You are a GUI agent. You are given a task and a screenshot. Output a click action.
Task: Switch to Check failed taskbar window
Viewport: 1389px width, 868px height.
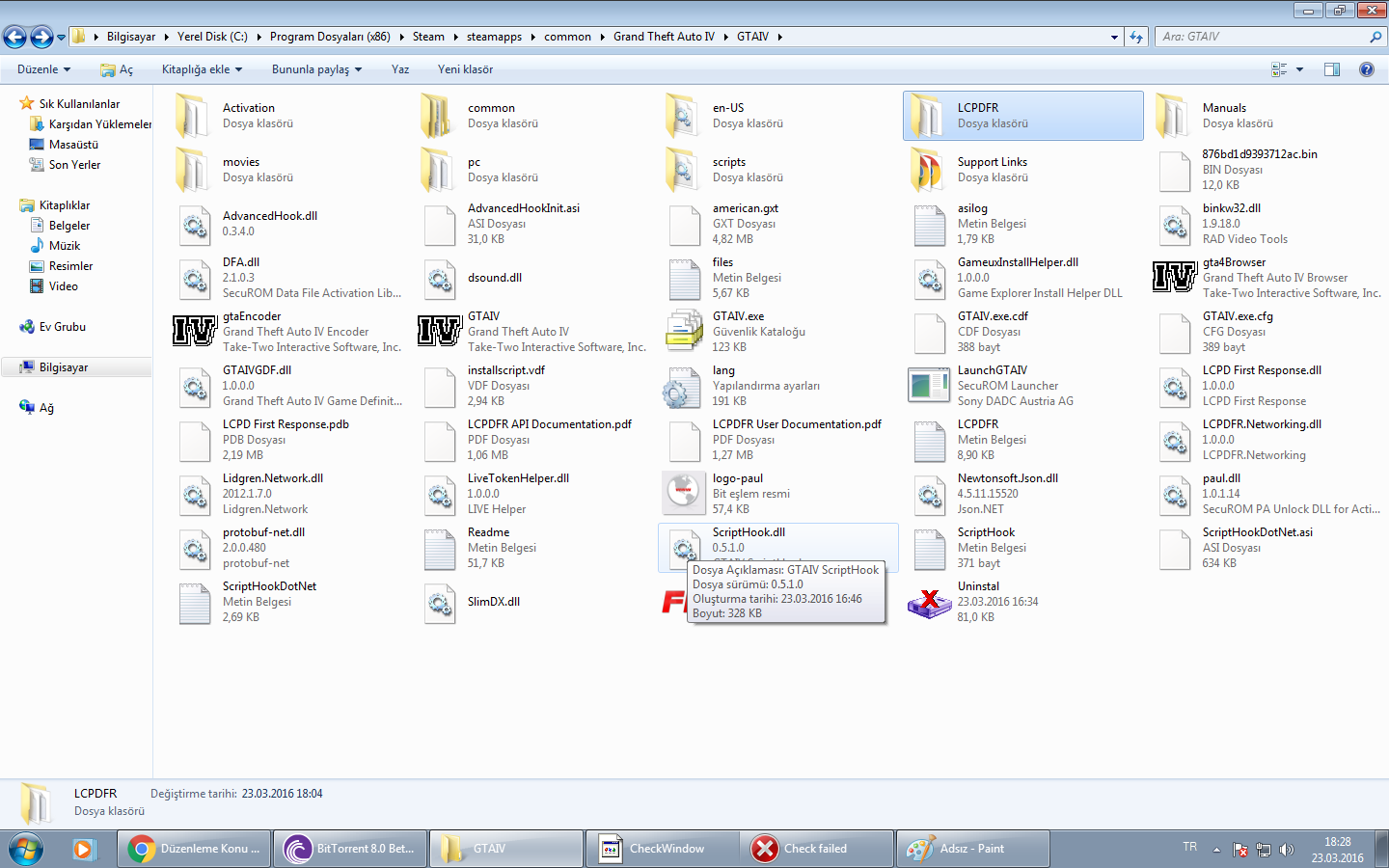[x=818, y=849]
